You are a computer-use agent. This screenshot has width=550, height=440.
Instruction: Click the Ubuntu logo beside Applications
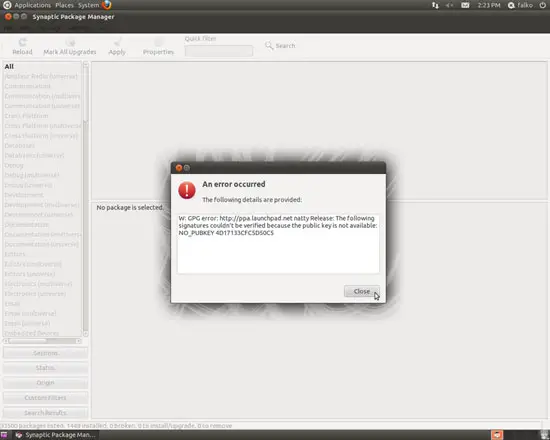click(7, 5)
